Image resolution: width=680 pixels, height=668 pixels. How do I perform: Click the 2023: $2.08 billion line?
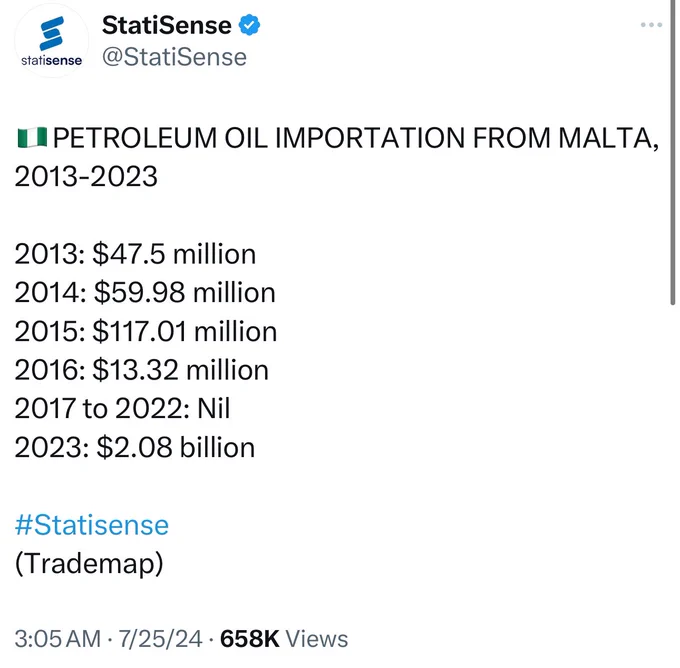point(134,447)
